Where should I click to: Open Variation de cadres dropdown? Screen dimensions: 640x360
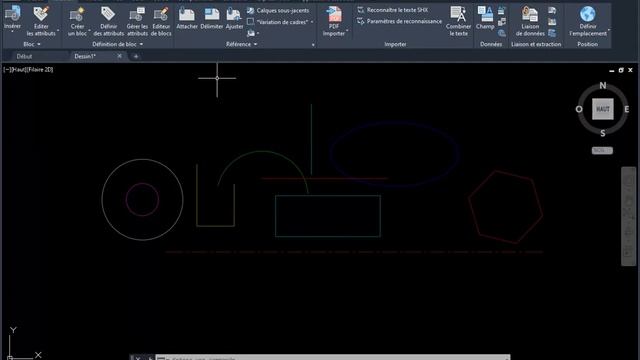[x=312, y=22]
